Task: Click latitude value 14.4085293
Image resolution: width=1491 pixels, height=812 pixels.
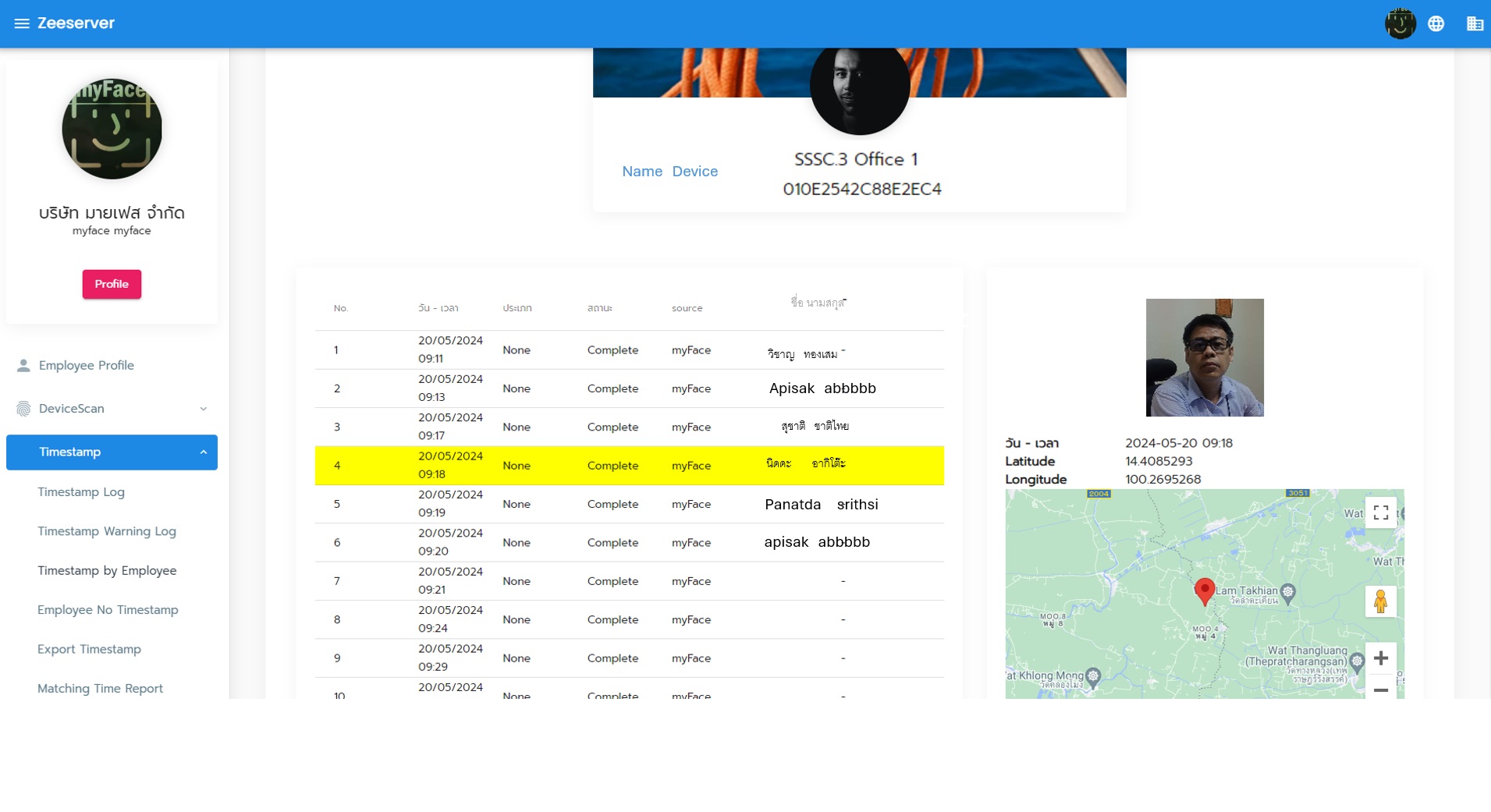Action: (x=1159, y=461)
